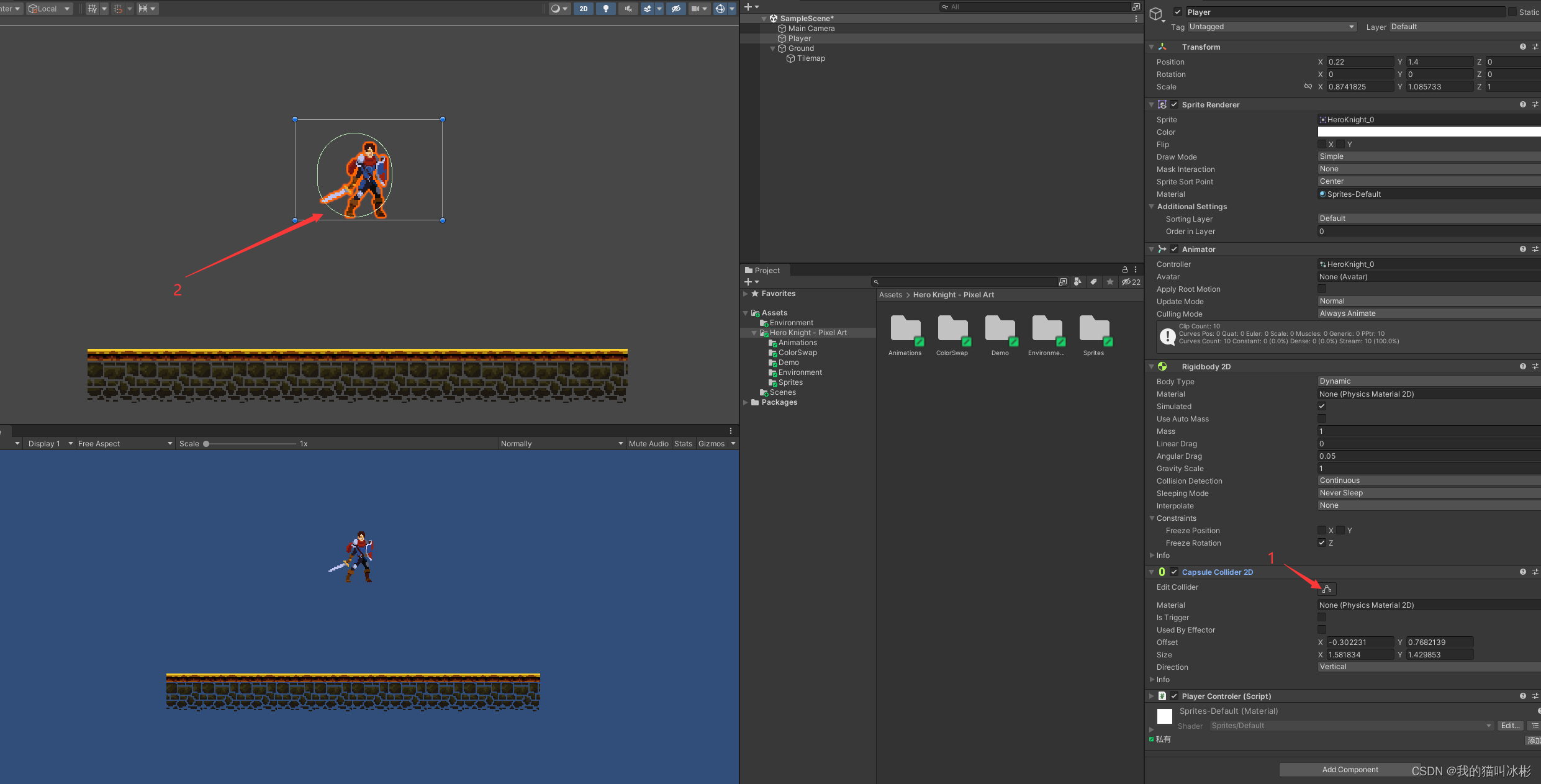Select Main Camera in Hierarchy
Viewport: 1541px width, 784px height.
click(811, 29)
